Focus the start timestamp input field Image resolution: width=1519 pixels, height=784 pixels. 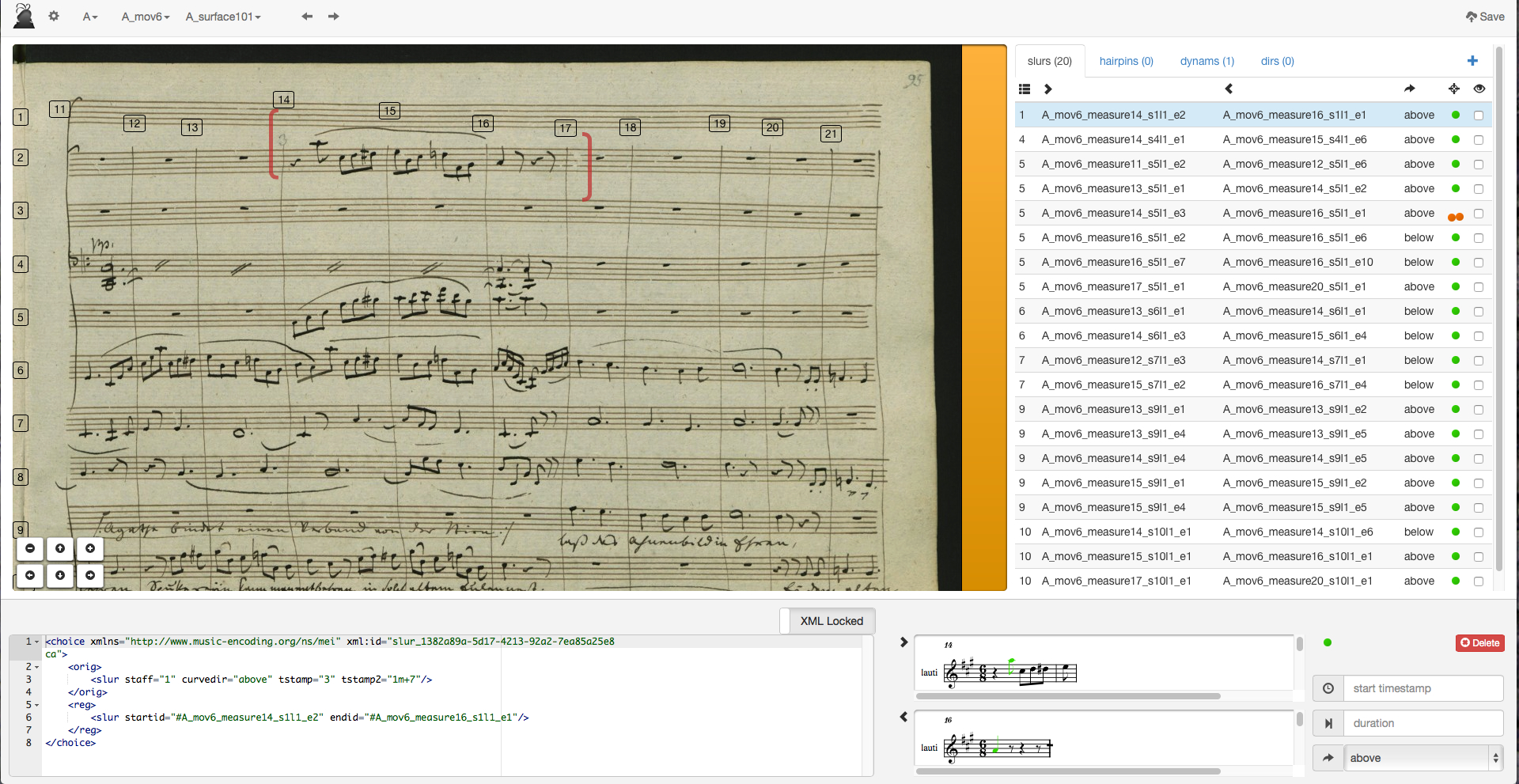point(1423,688)
